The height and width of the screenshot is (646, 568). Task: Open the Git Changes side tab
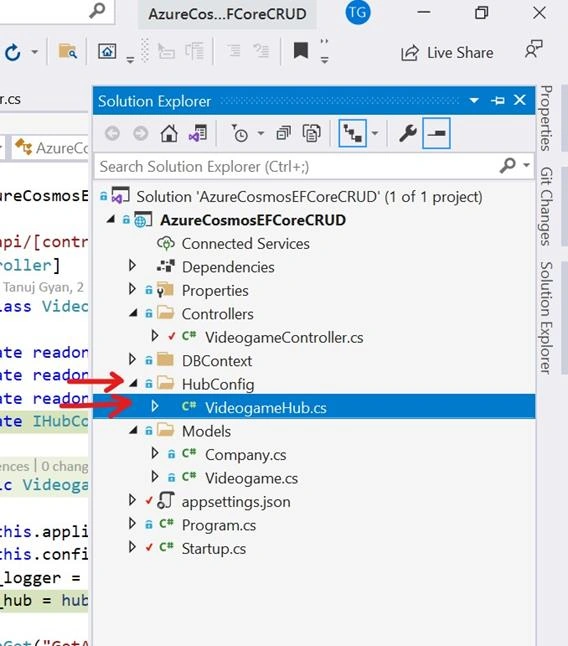coord(546,206)
